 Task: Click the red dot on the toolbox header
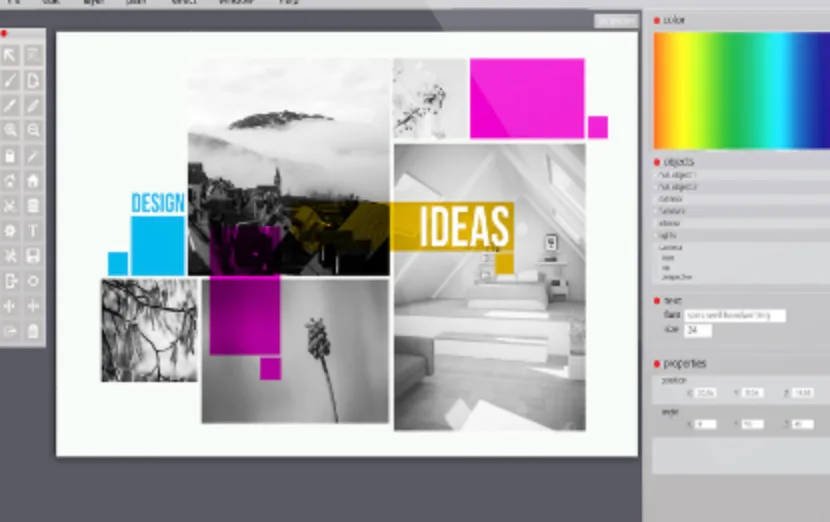tap(4, 33)
